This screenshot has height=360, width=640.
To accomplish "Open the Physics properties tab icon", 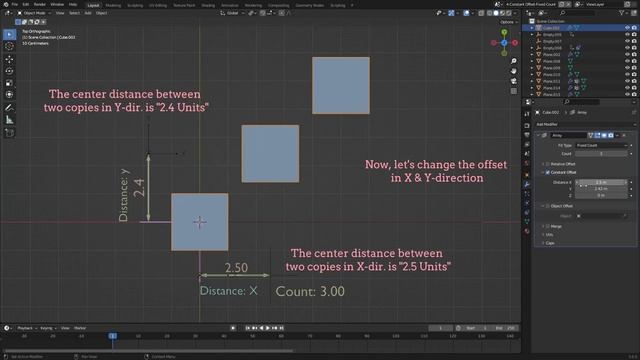I will [527, 203].
